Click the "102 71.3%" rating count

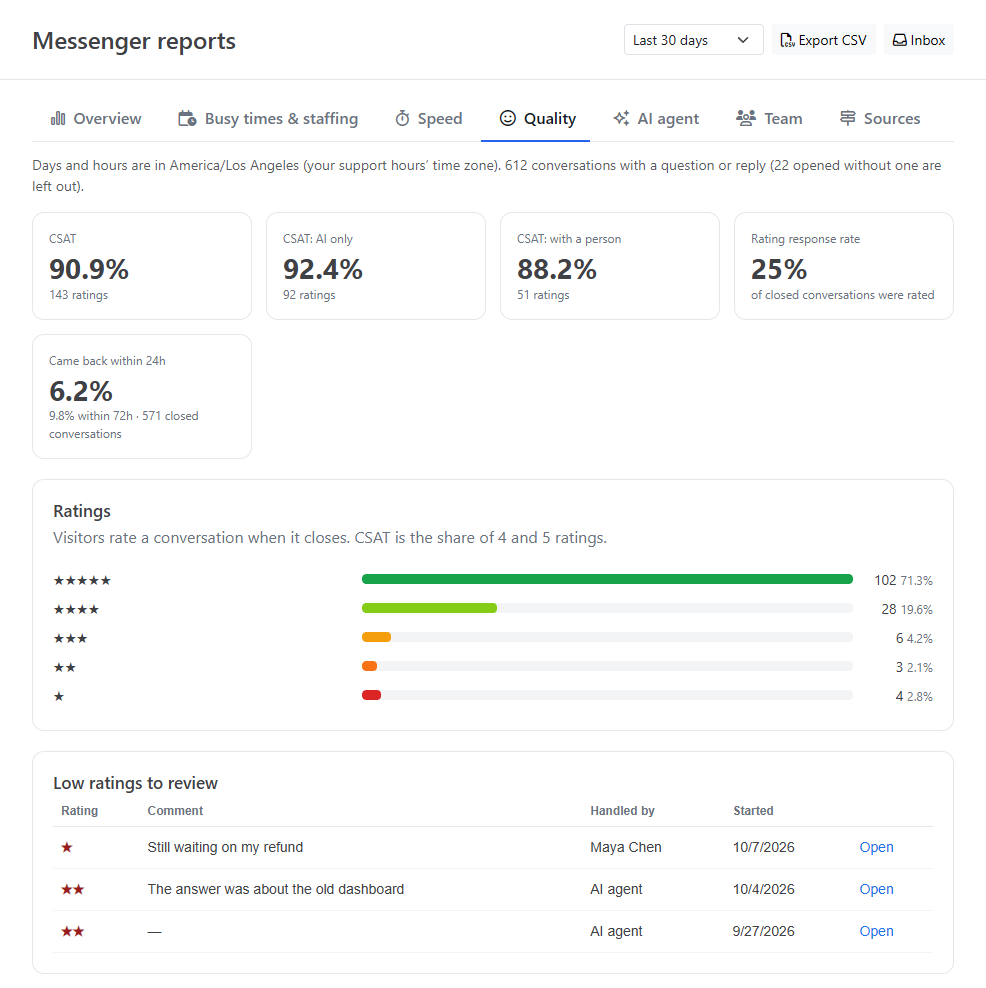pos(903,580)
